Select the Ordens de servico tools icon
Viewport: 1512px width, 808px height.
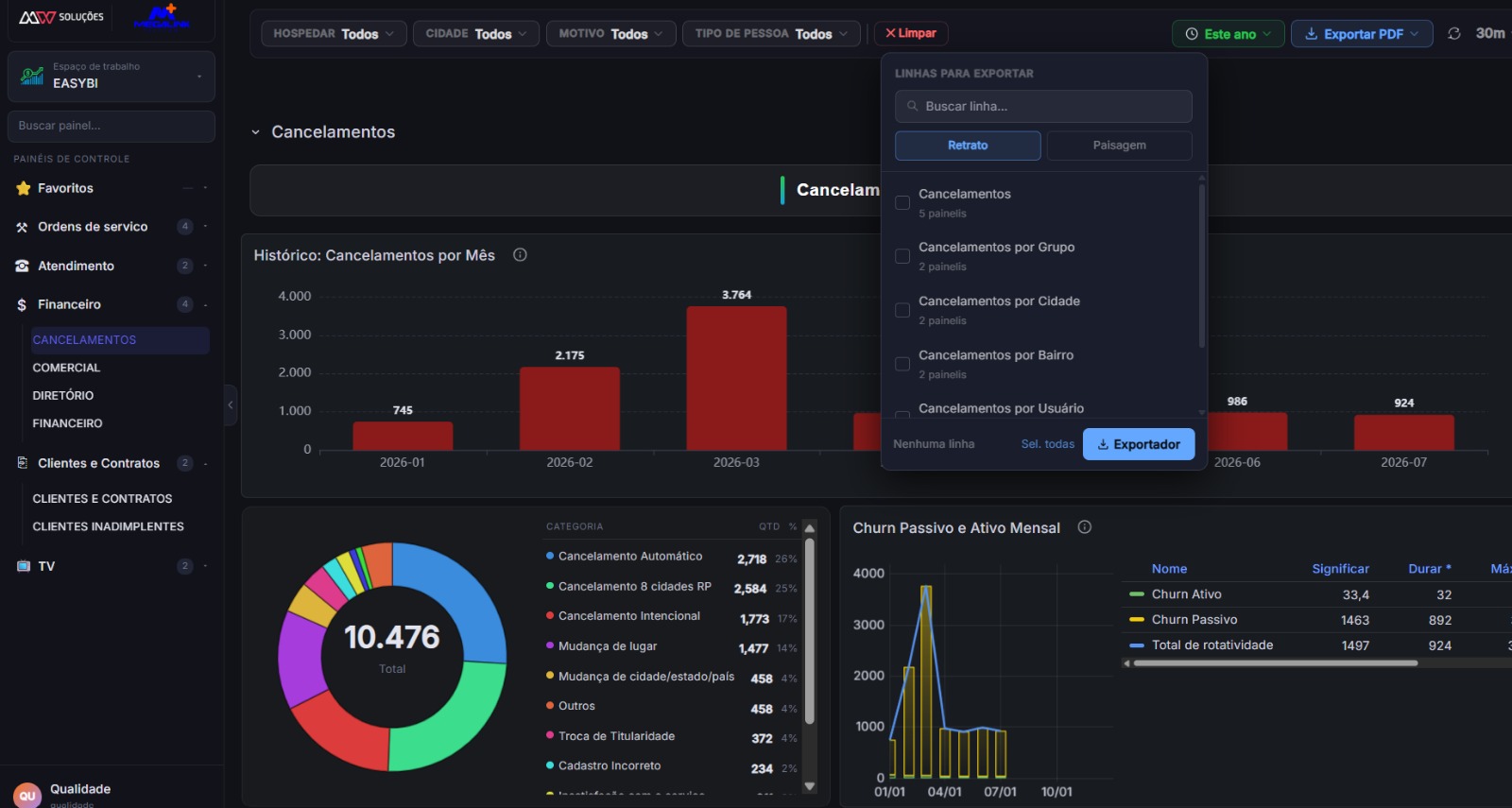(23, 227)
